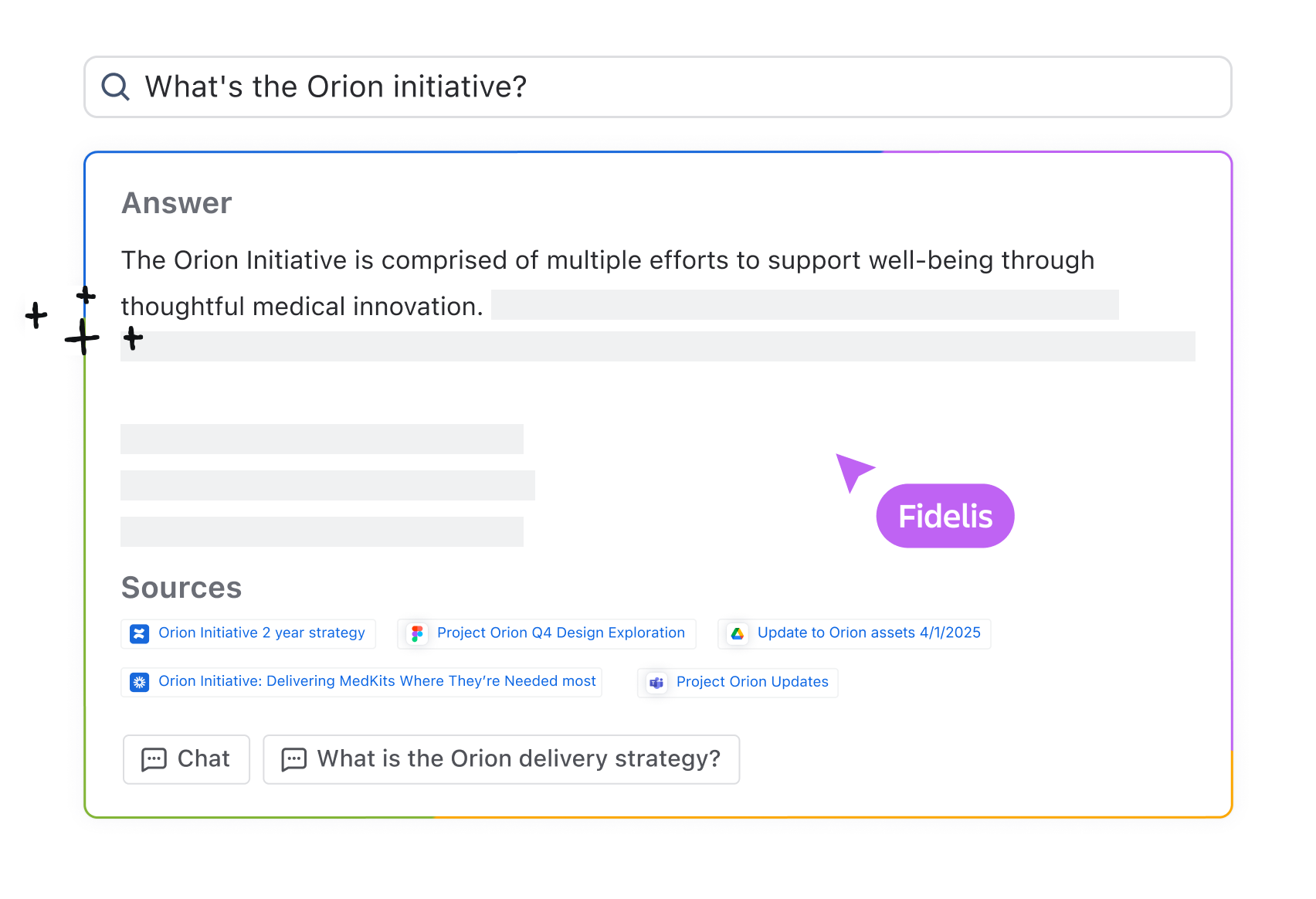
Task: Click the Sources heading
Action: click(181, 588)
